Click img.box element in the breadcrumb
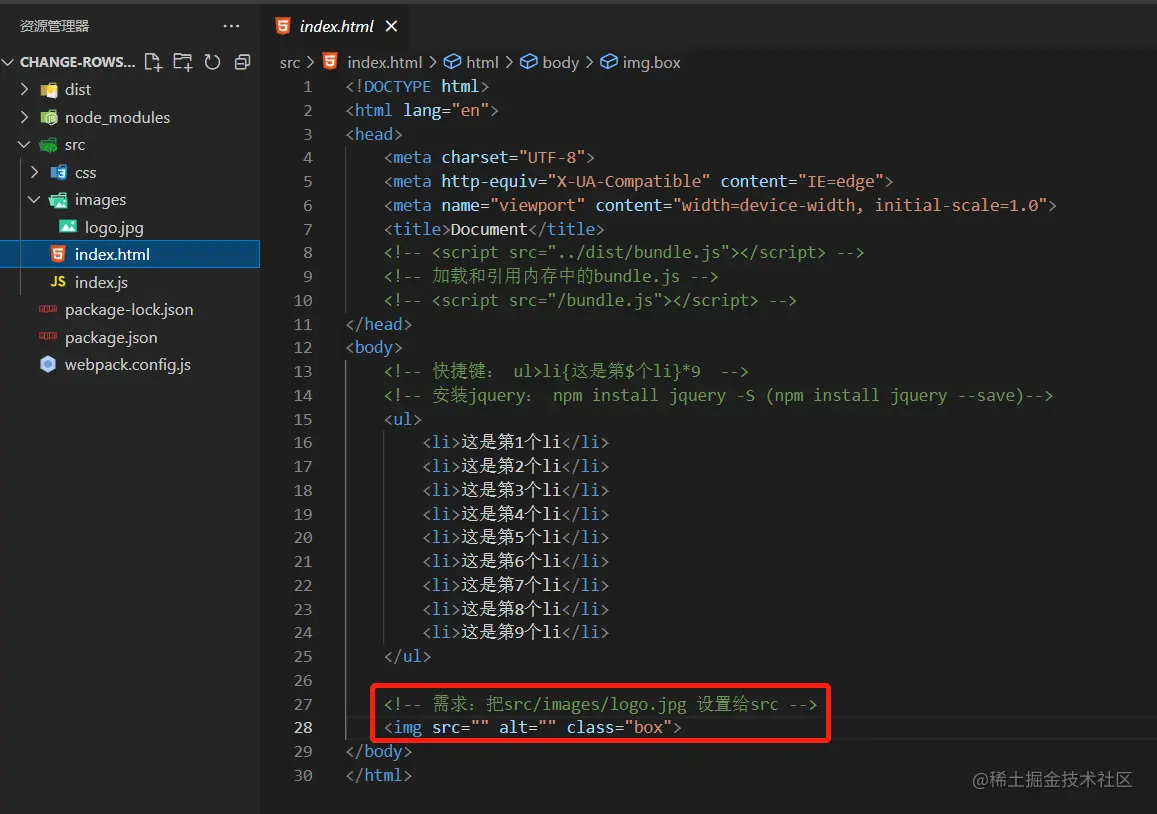 click(x=652, y=63)
